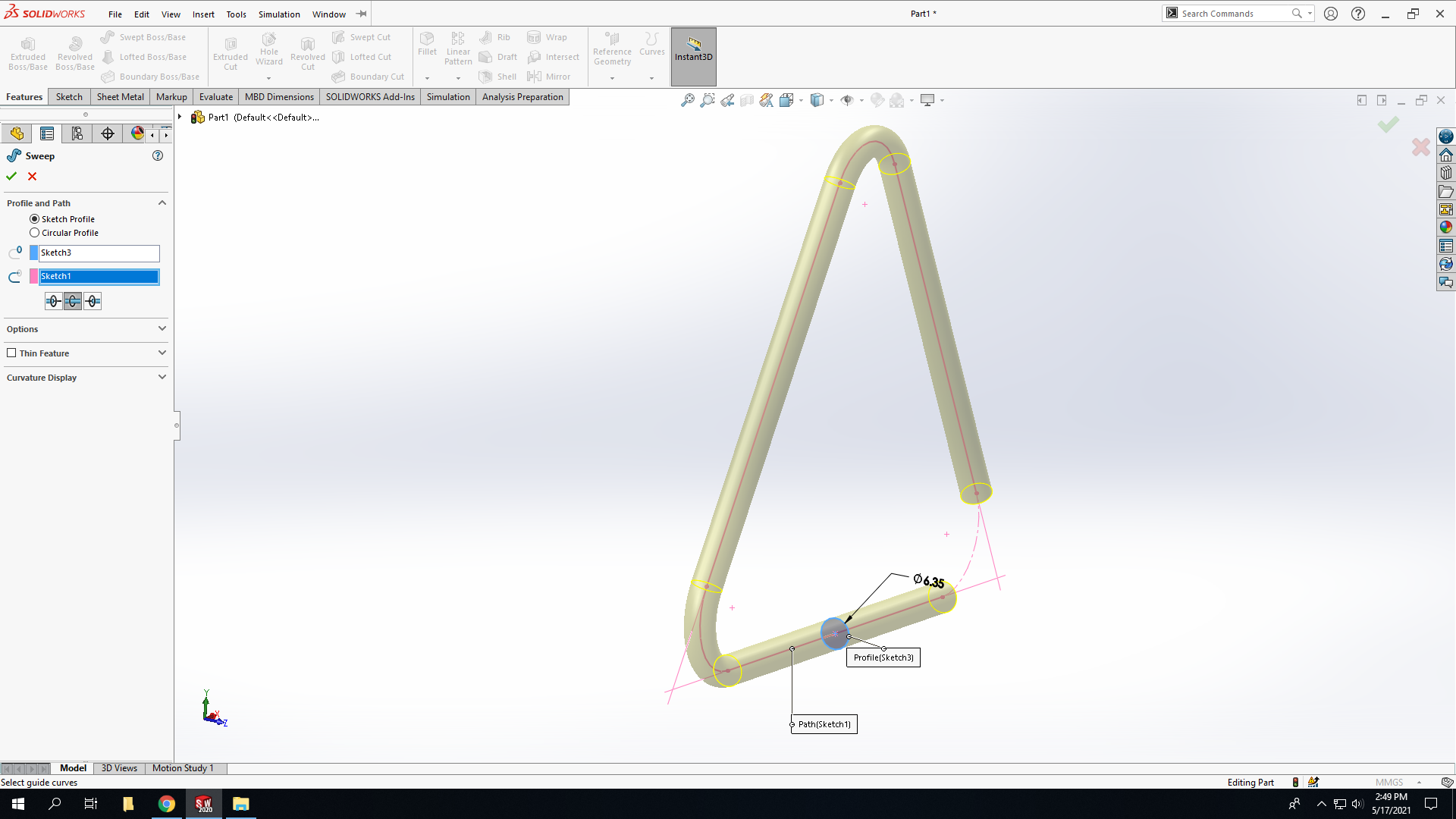Open the Tools menu
The height and width of the screenshot is (819, 1456).
[236, 14]
